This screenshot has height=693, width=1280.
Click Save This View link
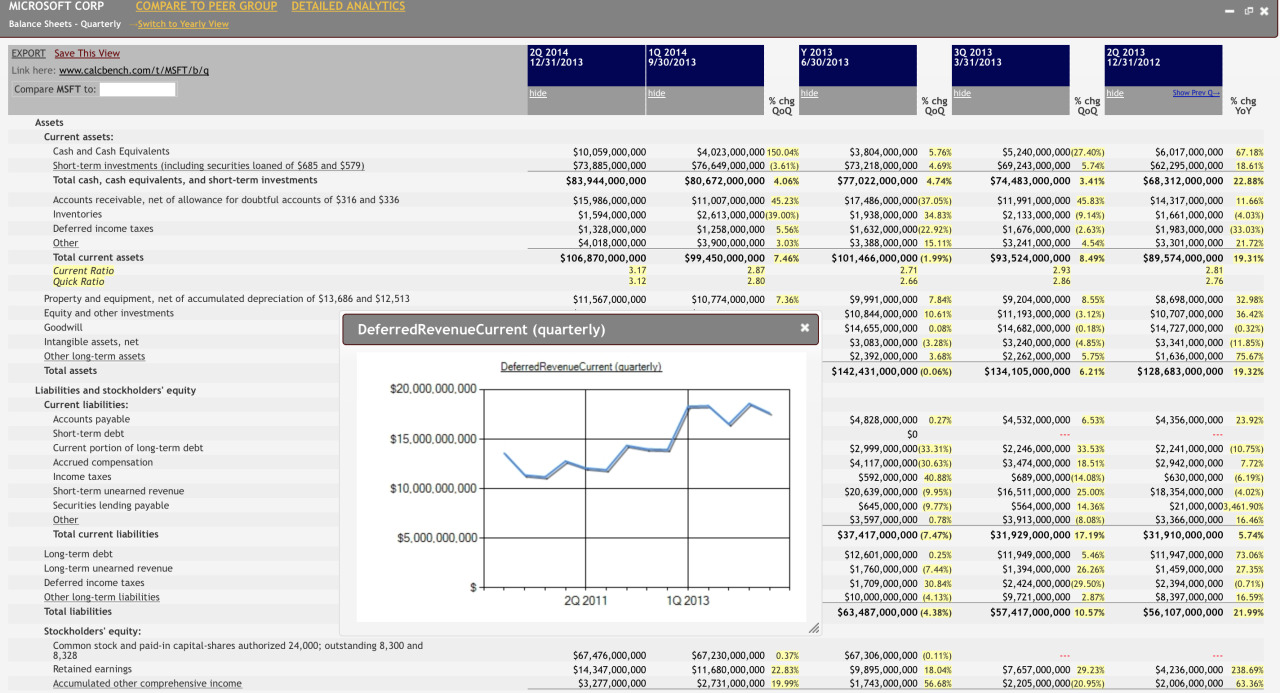pyautogui.click(x=87, y=54)
